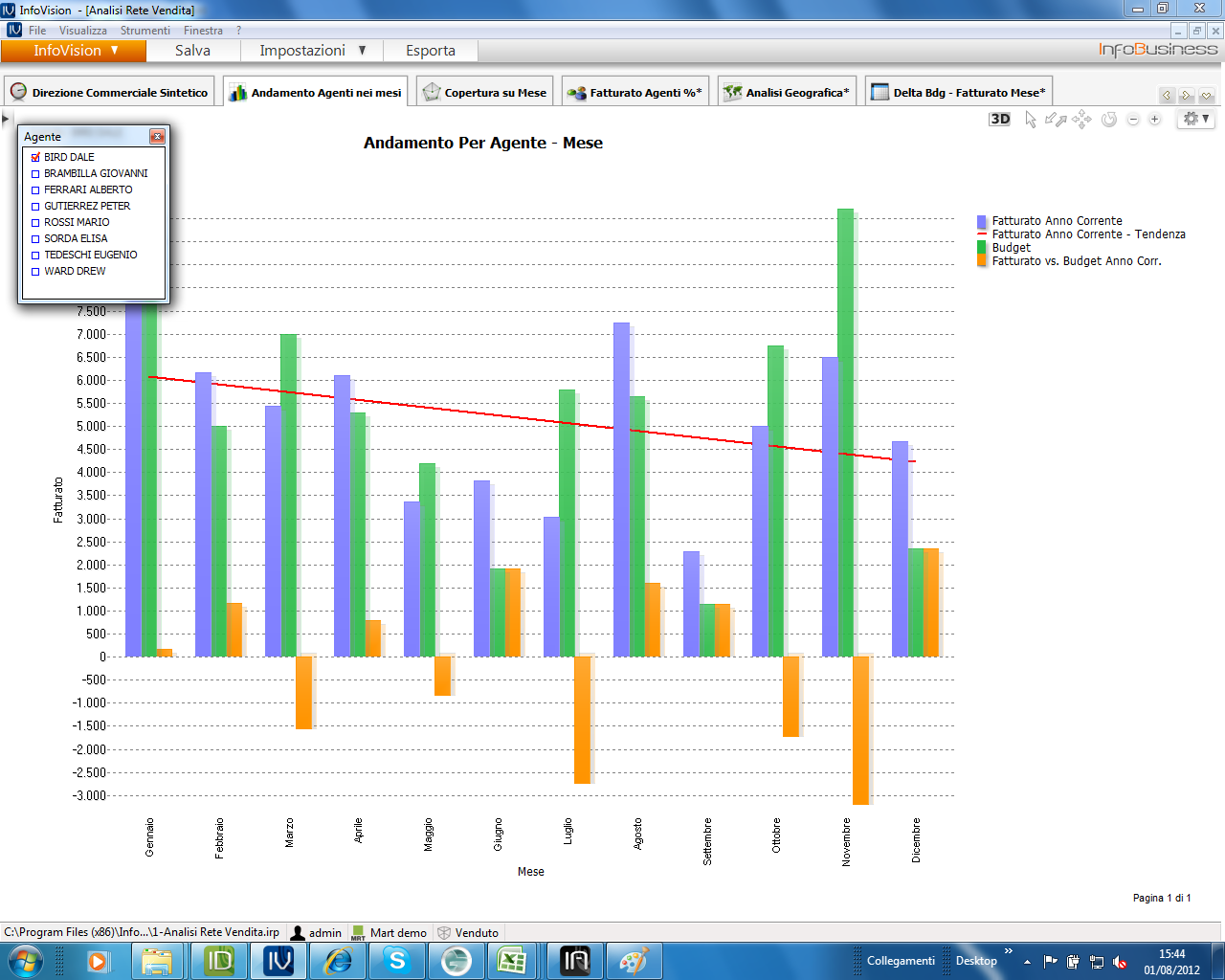1225x980 pixels.
Task: Open Excel from the taskbar
Action: (512, 961)
